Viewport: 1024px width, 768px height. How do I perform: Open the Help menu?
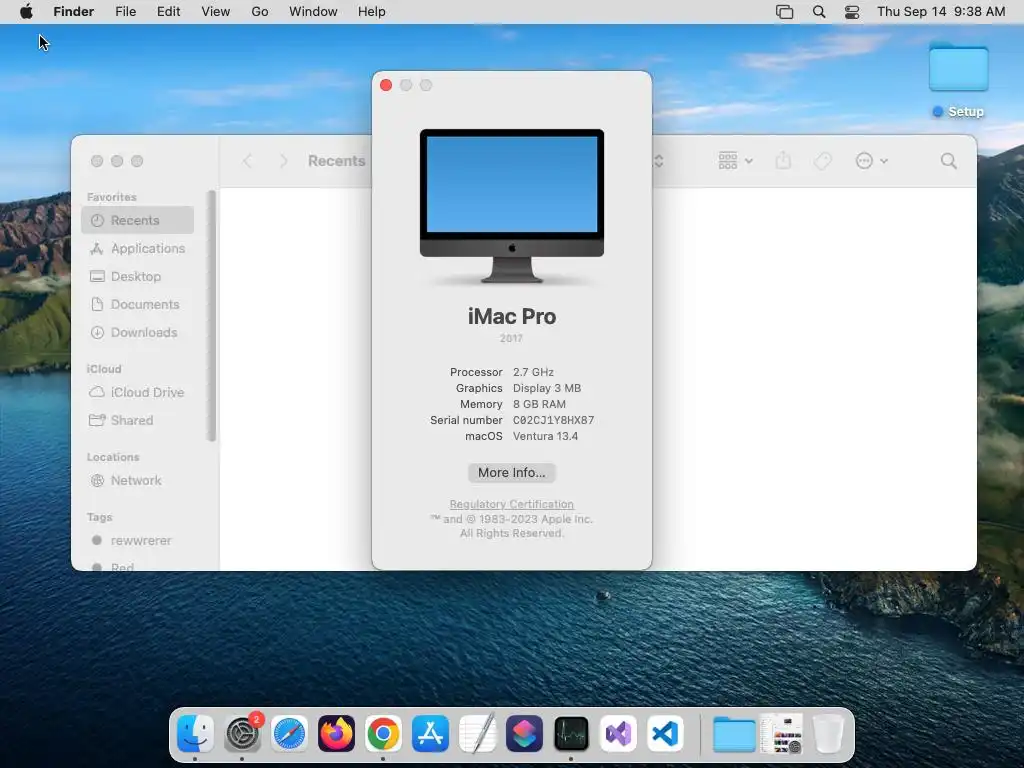coord(372,12)
